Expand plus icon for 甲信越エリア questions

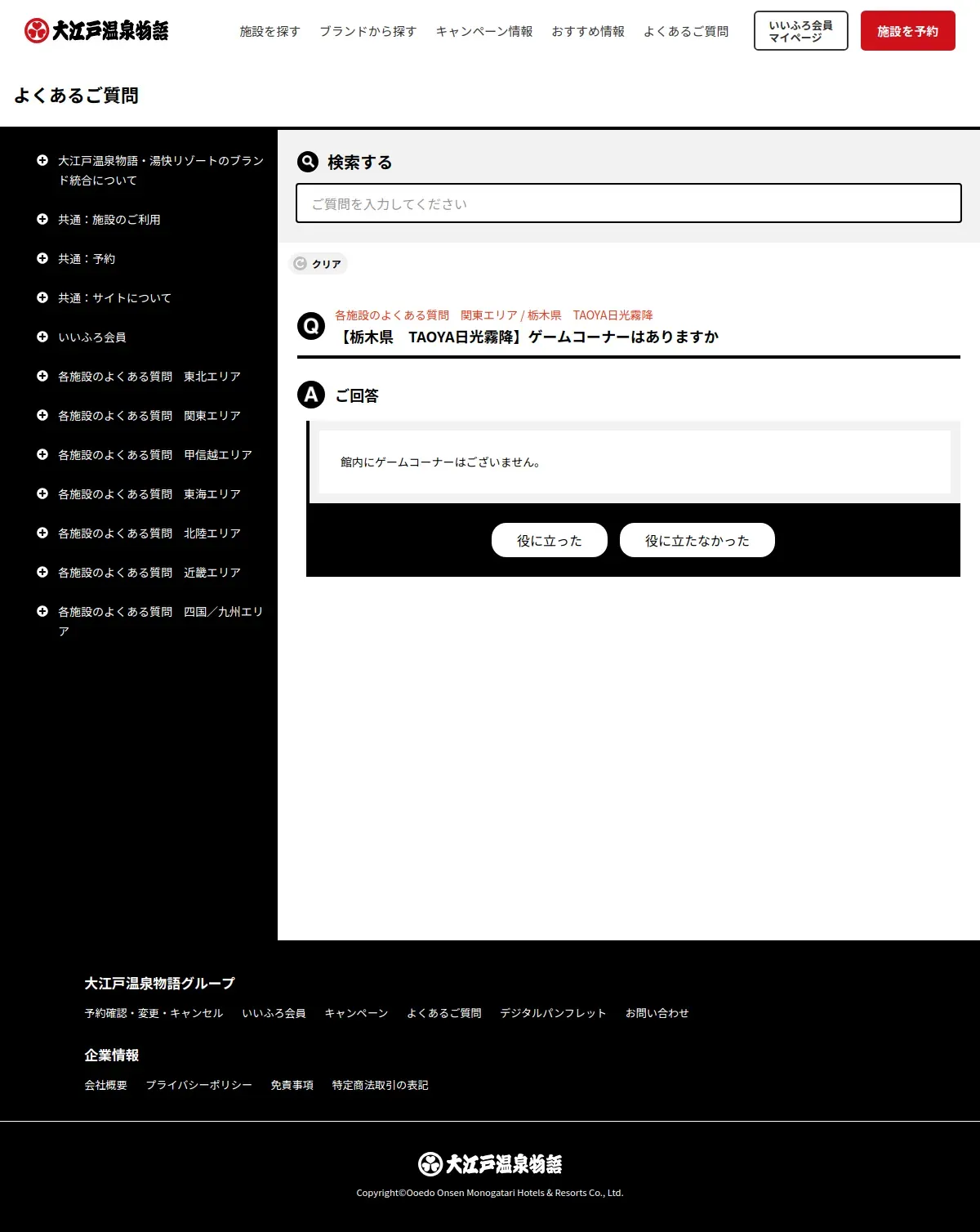pyautogui.click(x=42, y=454)
